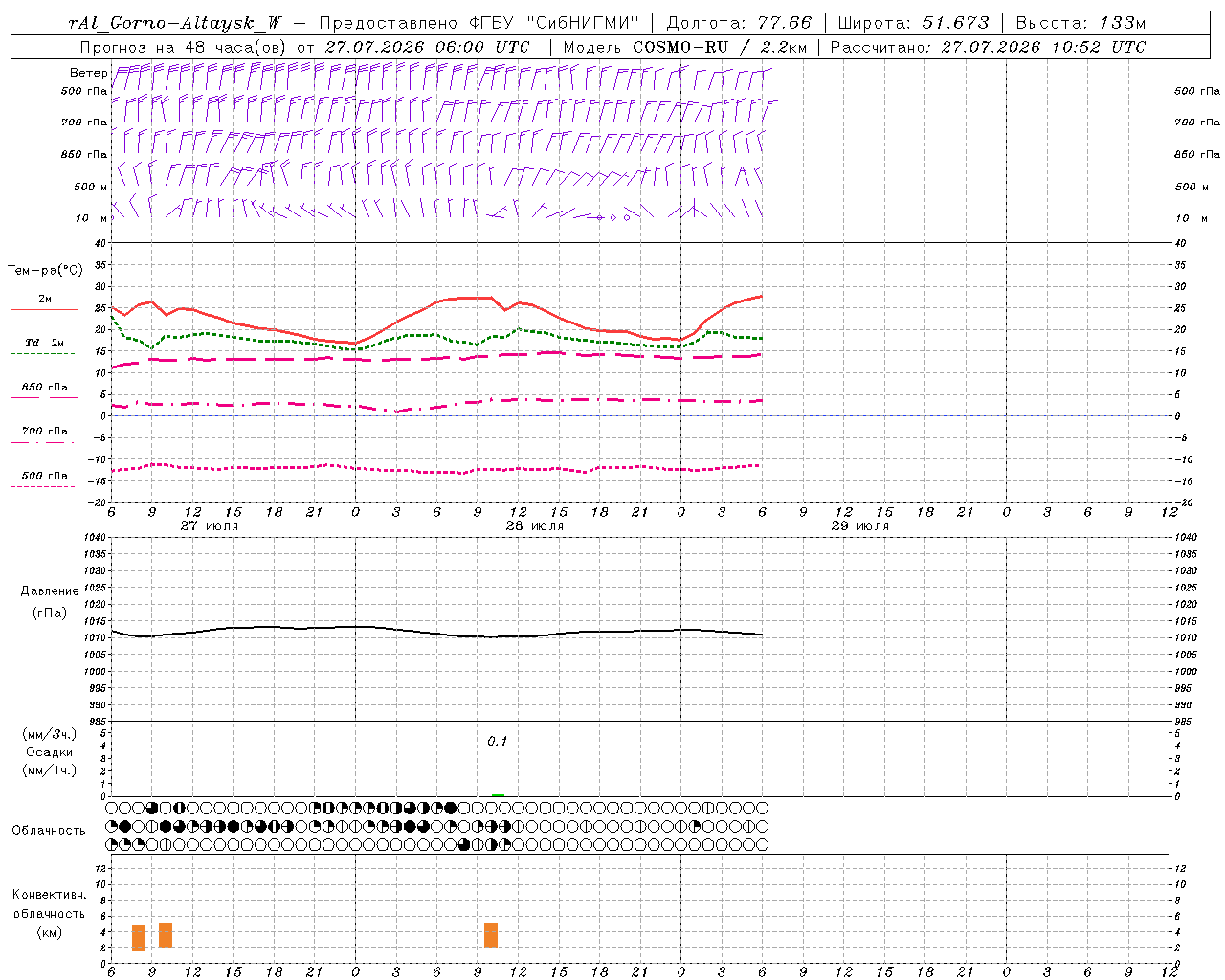Select the 29 июля date label
The width and height of the screenshot is (1225, 980).
tap(860, 526)
